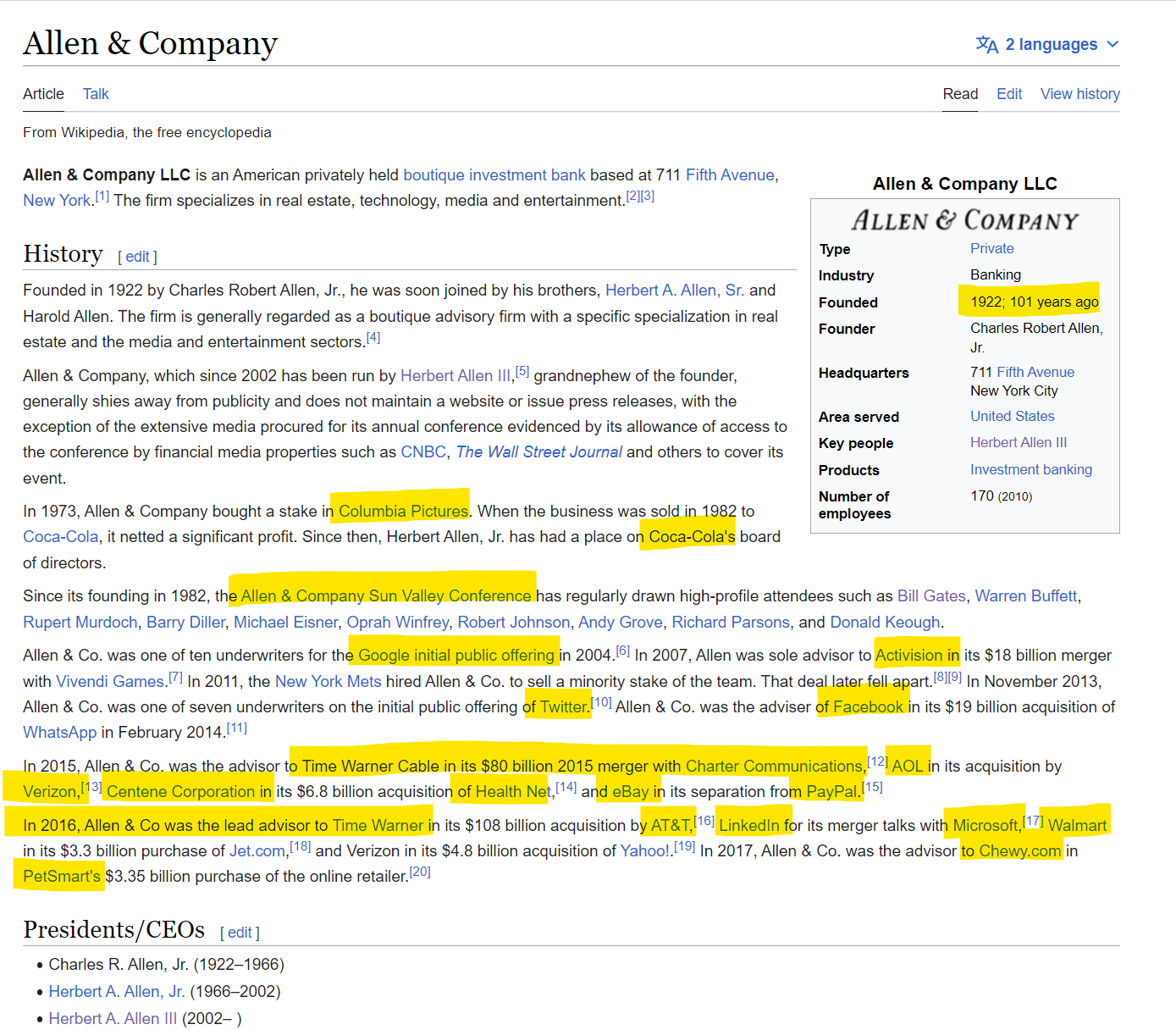
Task: Open the Edit tab
Action: tap(1009, 94)
